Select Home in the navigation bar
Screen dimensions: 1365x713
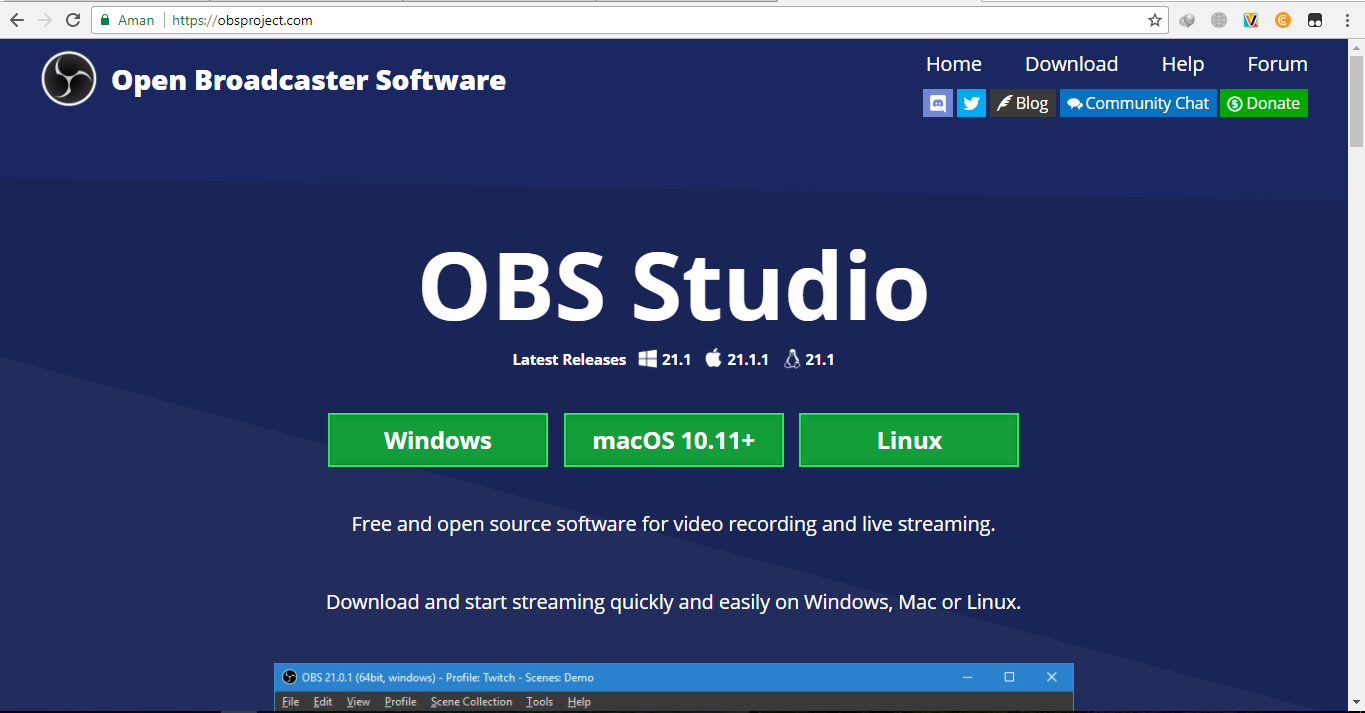[x=953, y=63]
